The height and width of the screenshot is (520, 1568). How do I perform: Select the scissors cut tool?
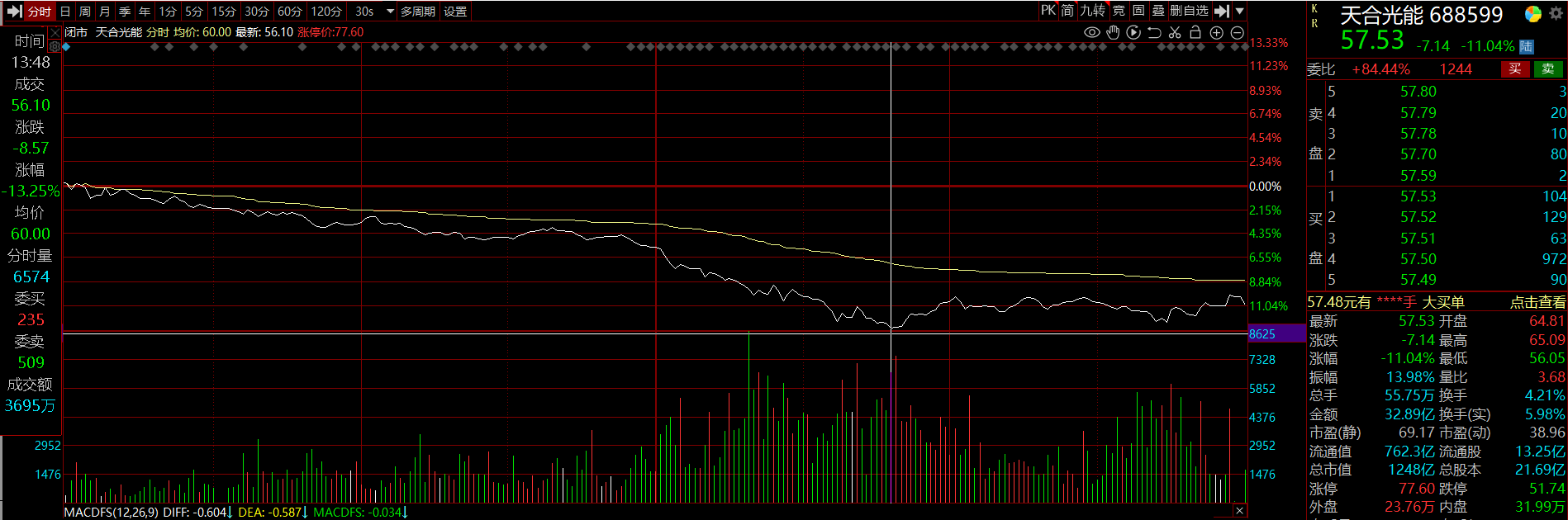tap(1175, 32)
